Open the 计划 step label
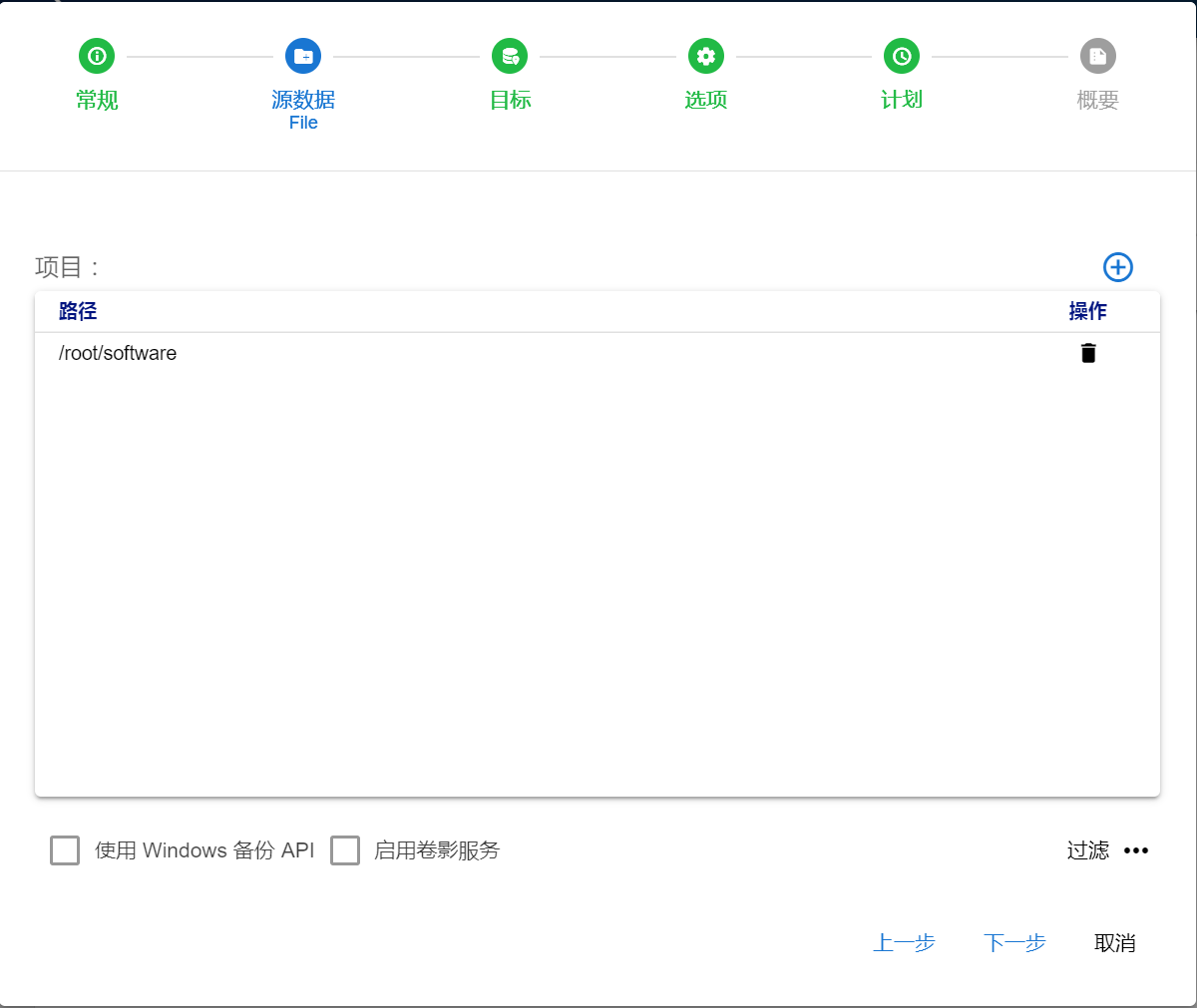The height and width of the screenshot is (1008, 1197). (x=902, y=100)
